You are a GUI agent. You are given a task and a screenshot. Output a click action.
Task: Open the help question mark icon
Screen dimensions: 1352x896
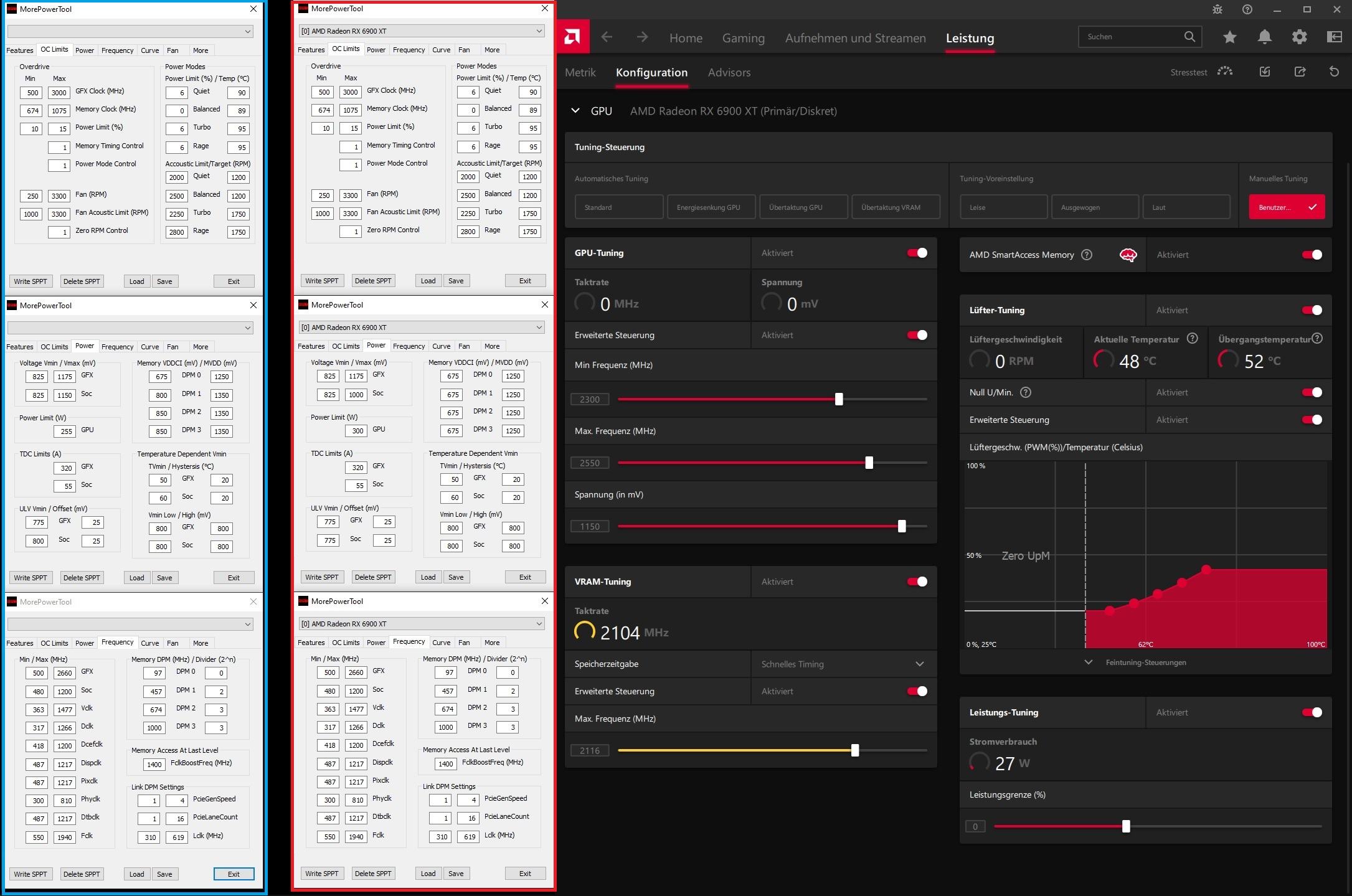click(x=1247, y=9)
